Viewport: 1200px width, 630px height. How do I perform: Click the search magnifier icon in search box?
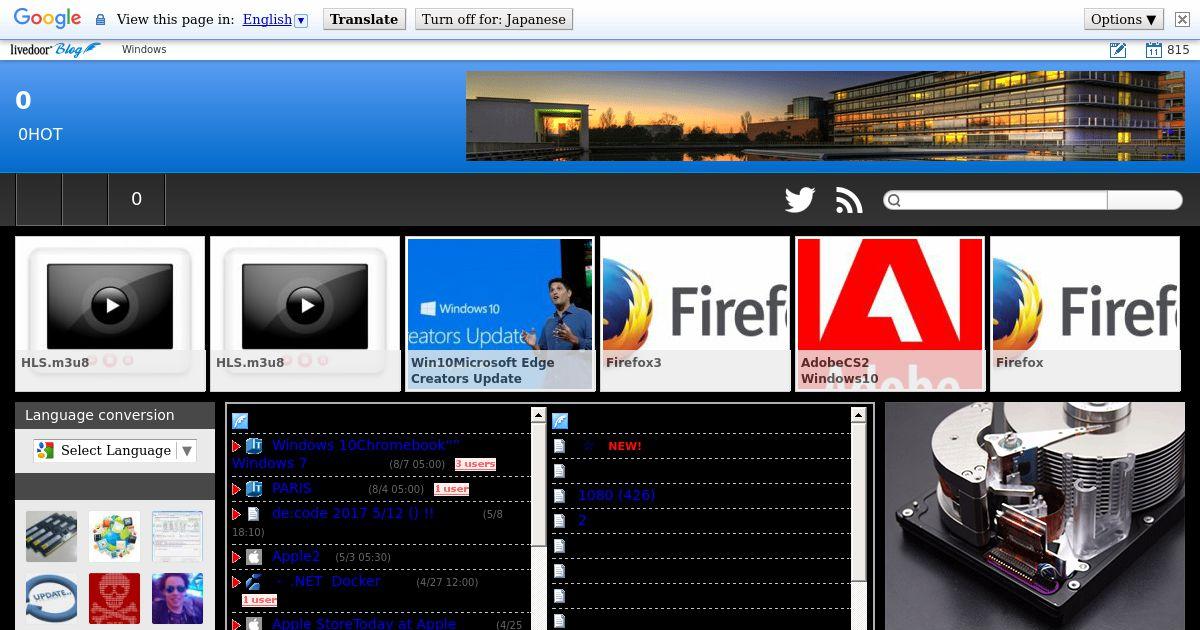(x=894, y=200)
